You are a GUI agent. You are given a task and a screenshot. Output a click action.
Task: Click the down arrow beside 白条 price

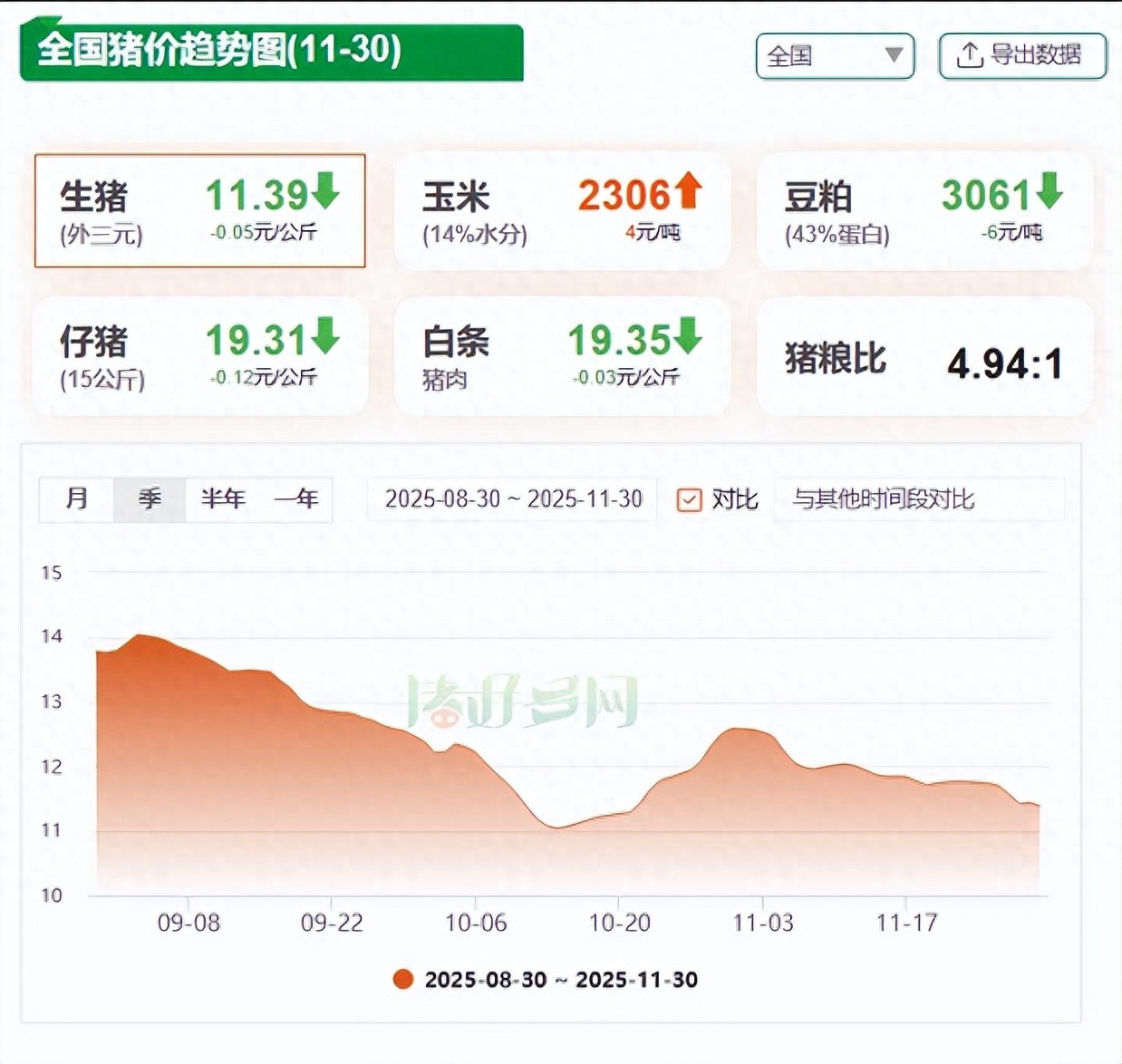(x=689, y=336)
